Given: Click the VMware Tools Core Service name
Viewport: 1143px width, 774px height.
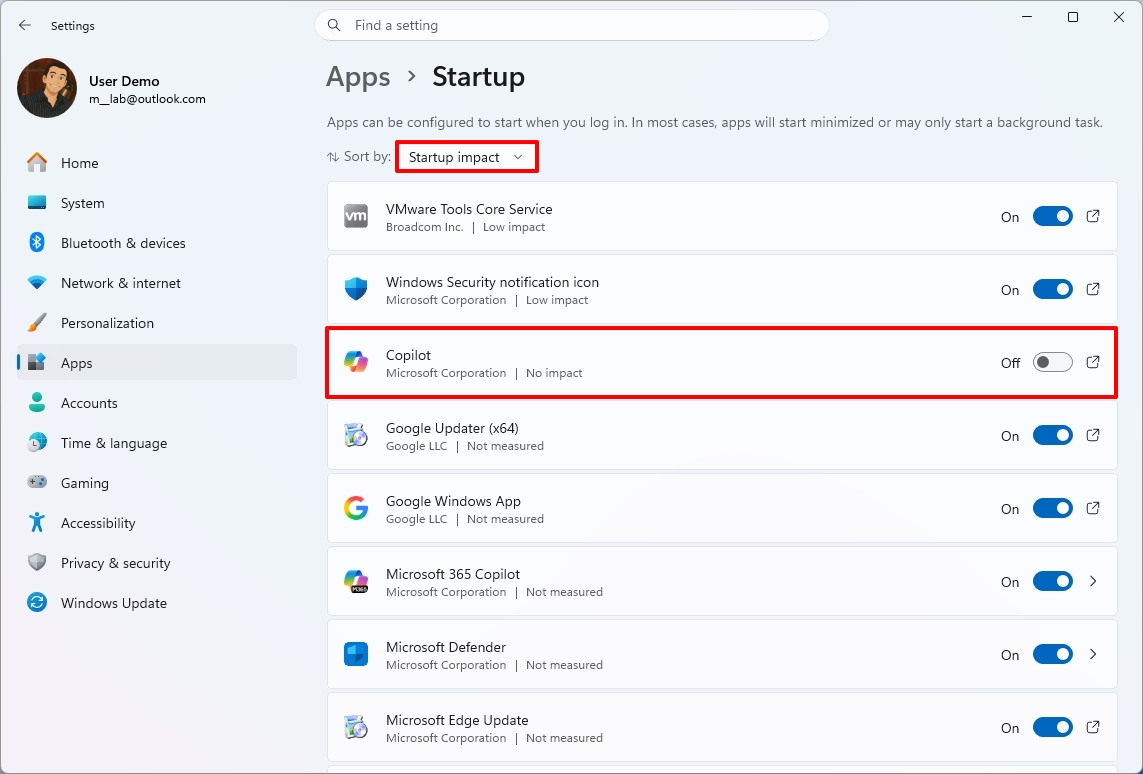Looking at the screenshot, I should pyautogui.click(x=469, y=209).
